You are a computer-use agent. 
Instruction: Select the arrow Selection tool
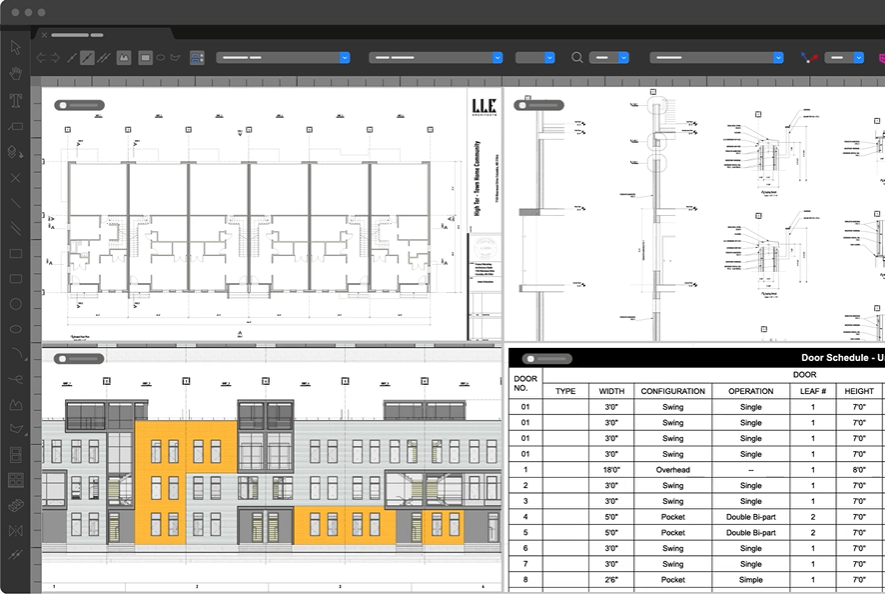(x=15, y=47)
